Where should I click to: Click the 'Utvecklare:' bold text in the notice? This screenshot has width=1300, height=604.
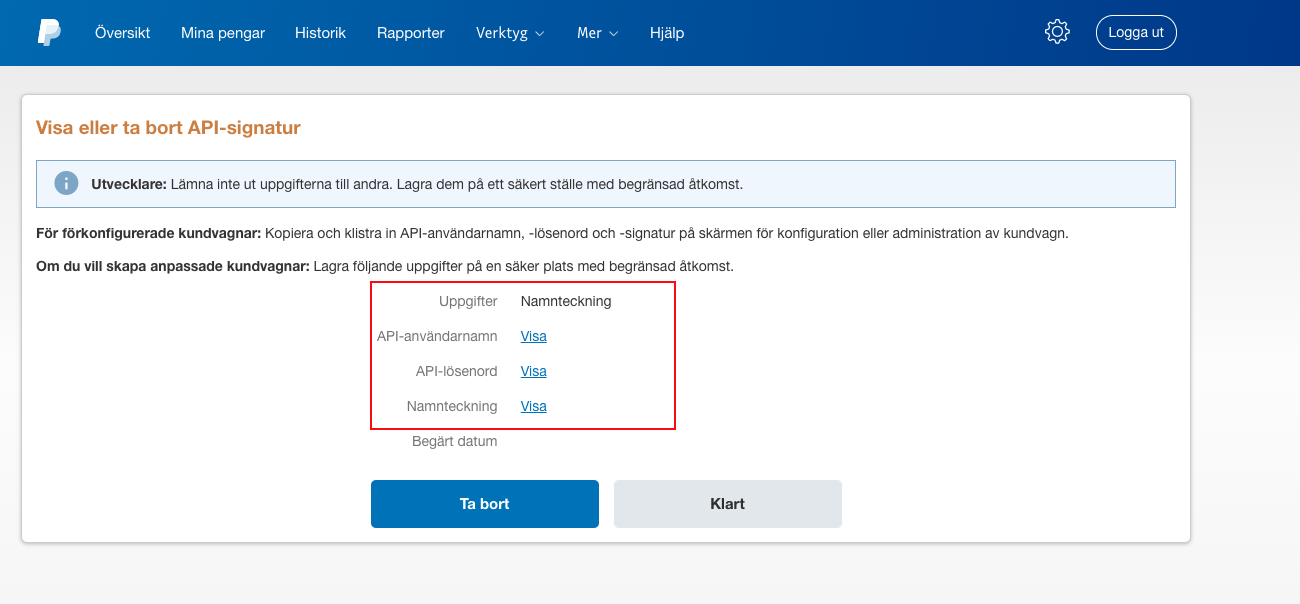tap(129, 184)
